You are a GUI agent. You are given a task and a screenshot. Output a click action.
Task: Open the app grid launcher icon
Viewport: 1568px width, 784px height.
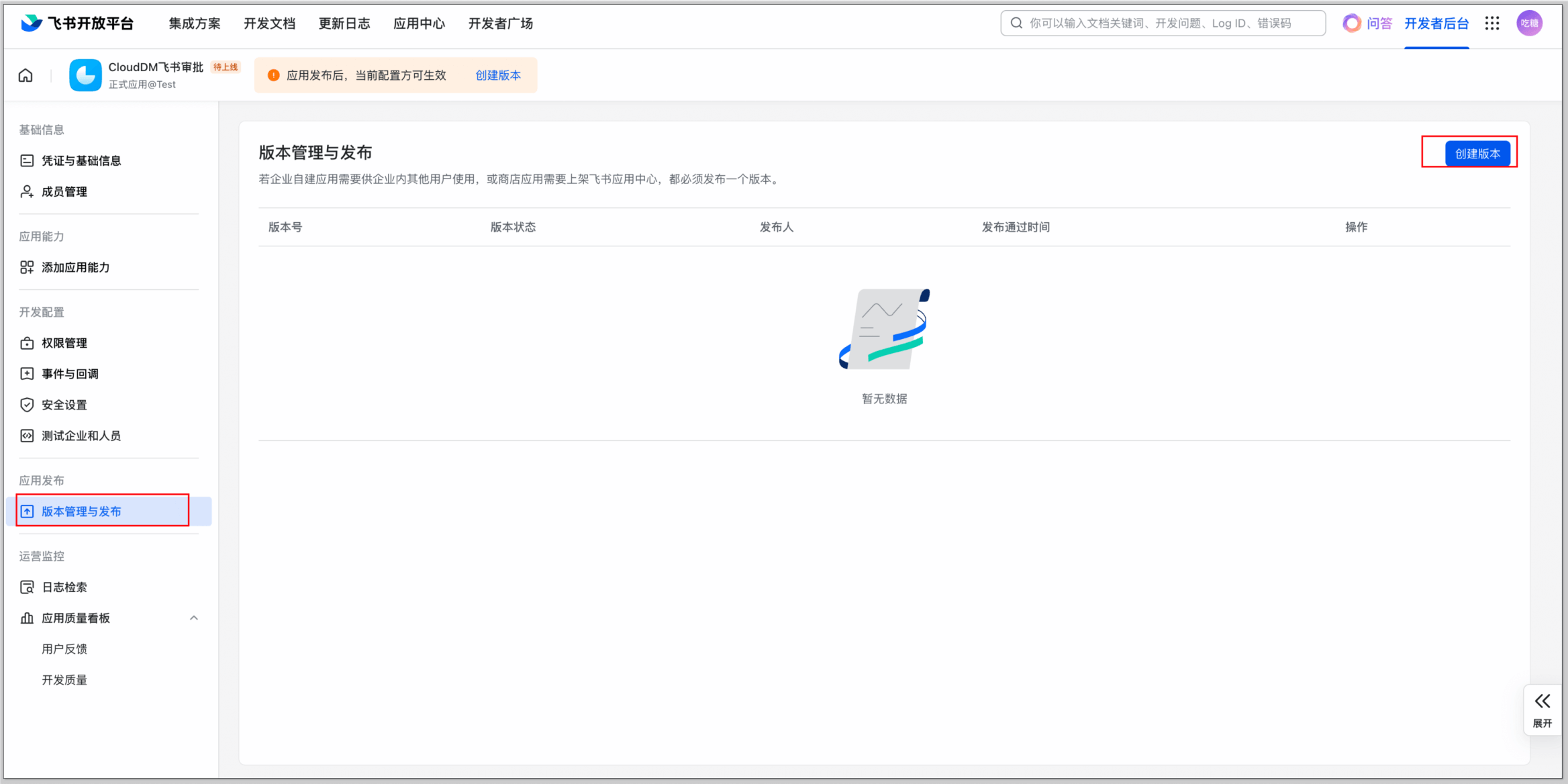1491,23
